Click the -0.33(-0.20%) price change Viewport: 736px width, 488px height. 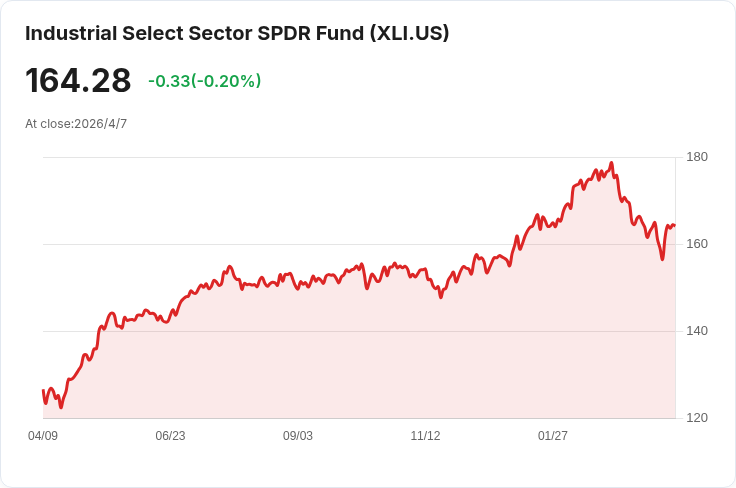(204, 81)
